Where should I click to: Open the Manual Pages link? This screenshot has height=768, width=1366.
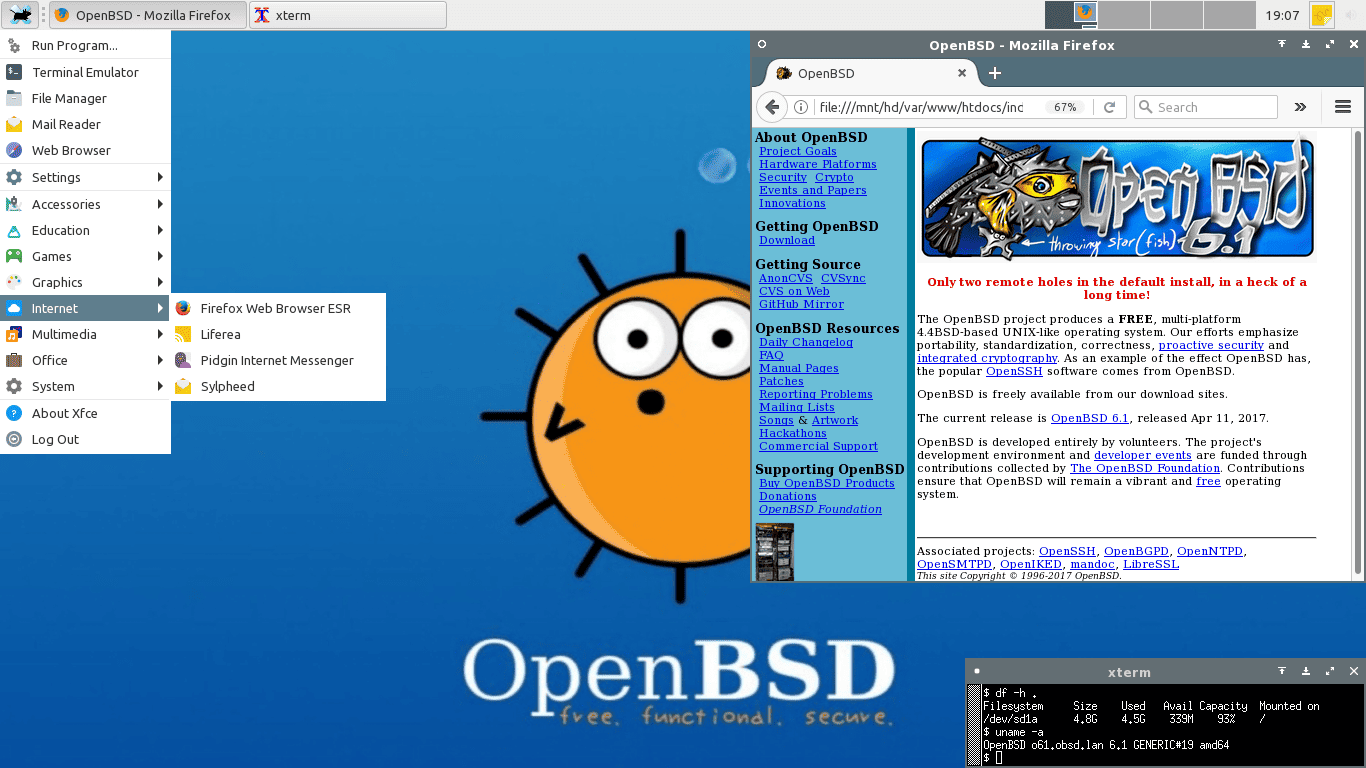(x=799, y=368)
